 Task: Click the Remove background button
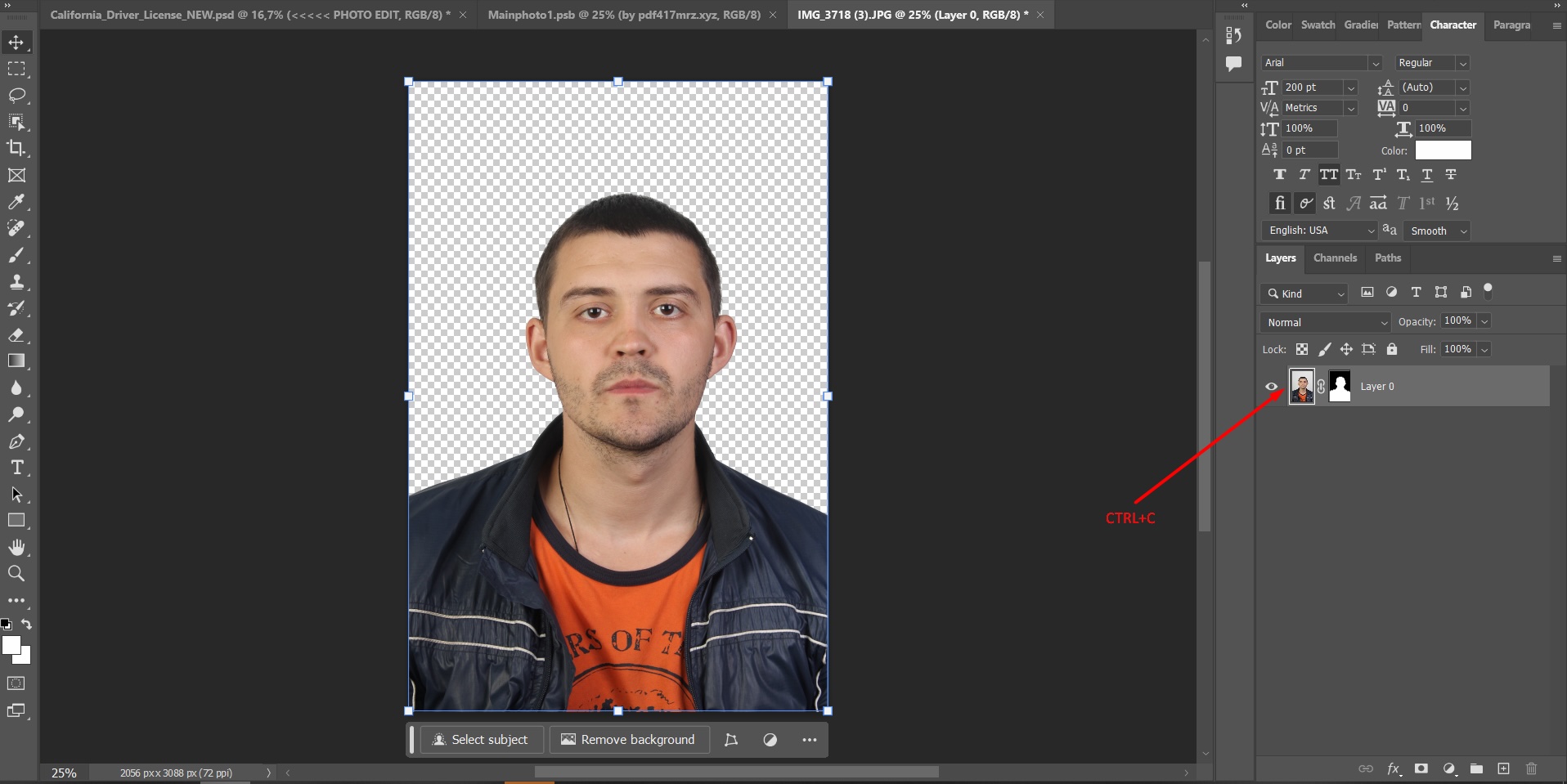tap(628, 739)
